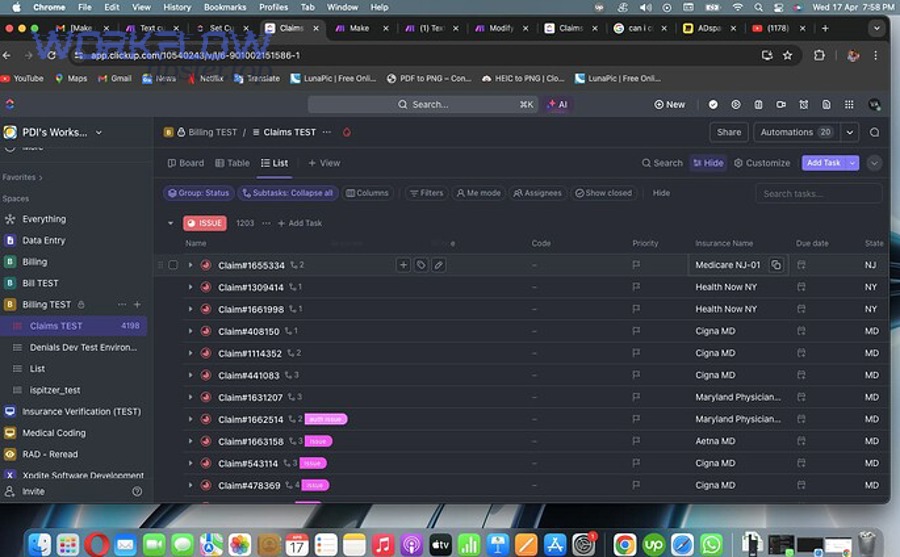Switch to Board view tab

pyautogui.click(x=185, y=163)
